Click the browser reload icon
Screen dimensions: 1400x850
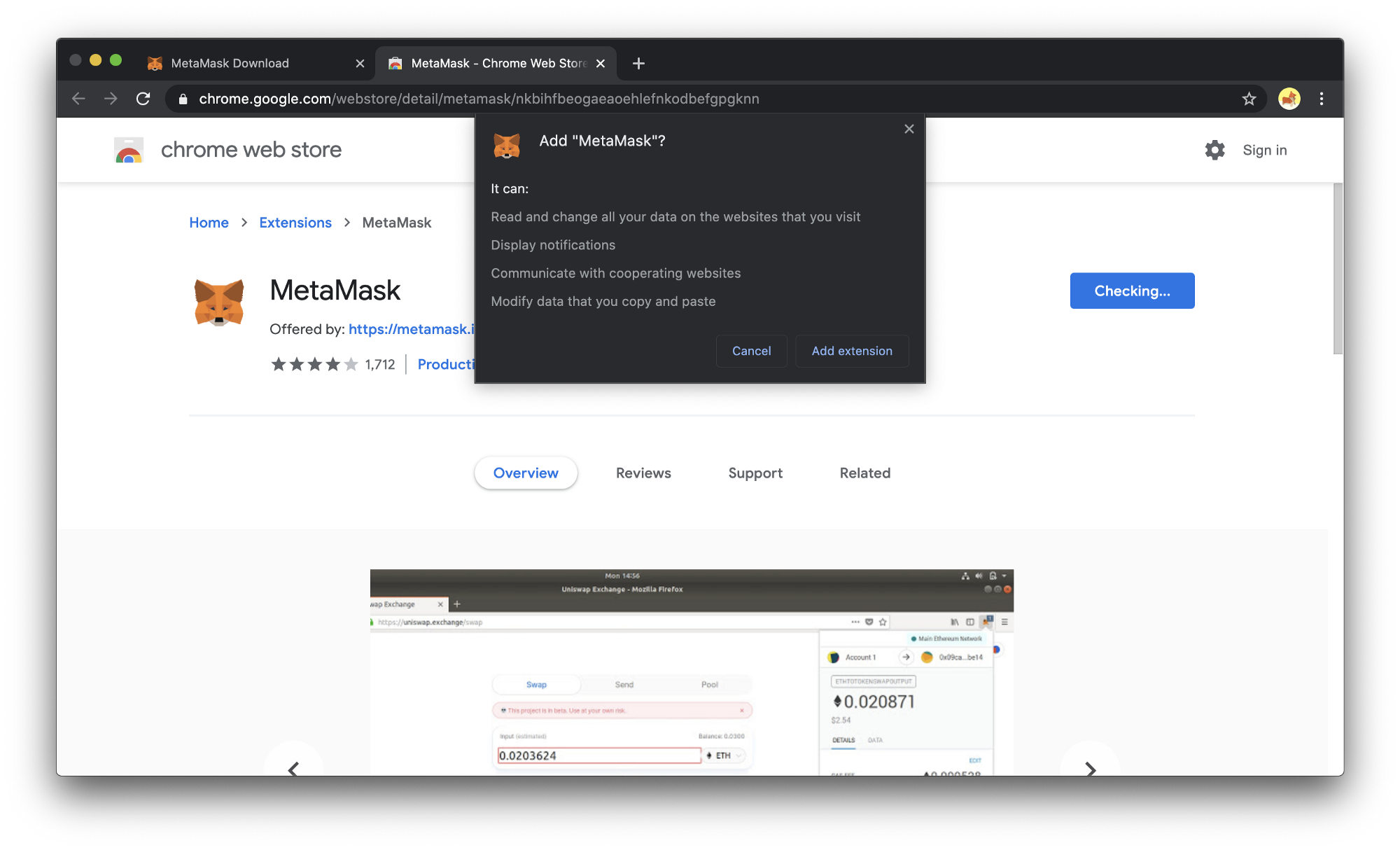(x=143, y=99)
